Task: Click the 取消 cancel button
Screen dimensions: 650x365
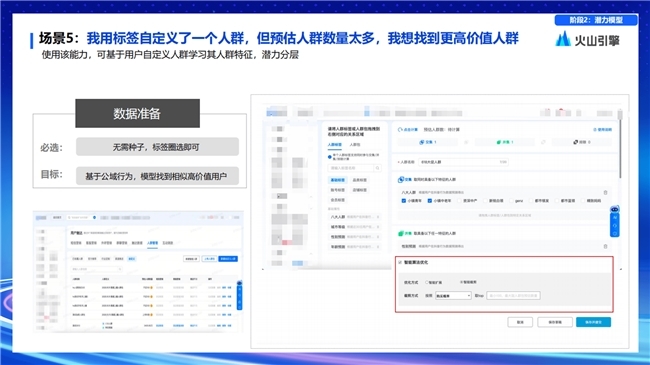Action: point(520,322)
